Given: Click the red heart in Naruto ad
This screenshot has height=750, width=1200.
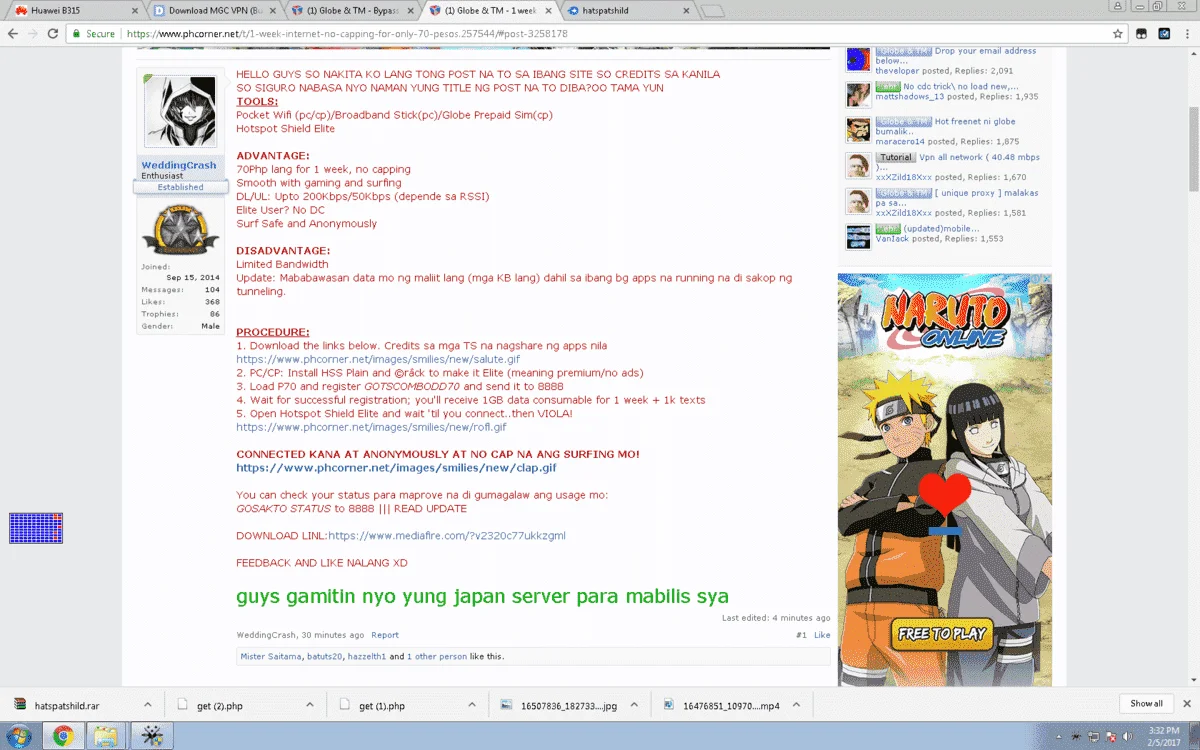Looking at the screenshot, I should pos(945,497).
